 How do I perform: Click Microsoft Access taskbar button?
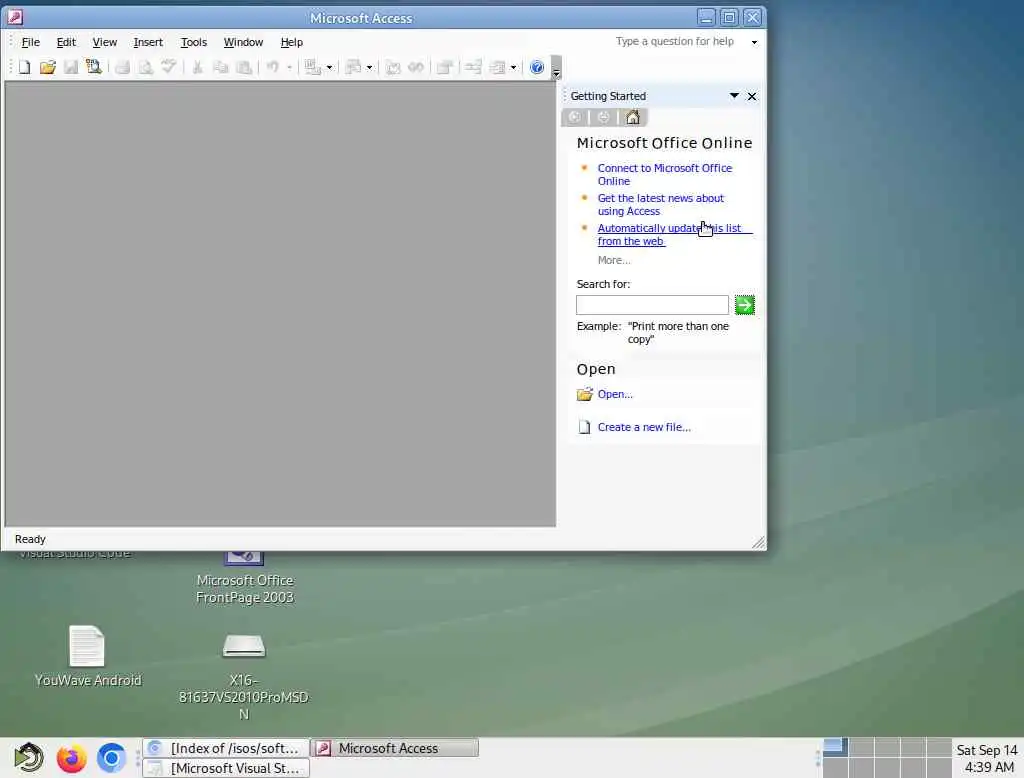coord(395,748)
